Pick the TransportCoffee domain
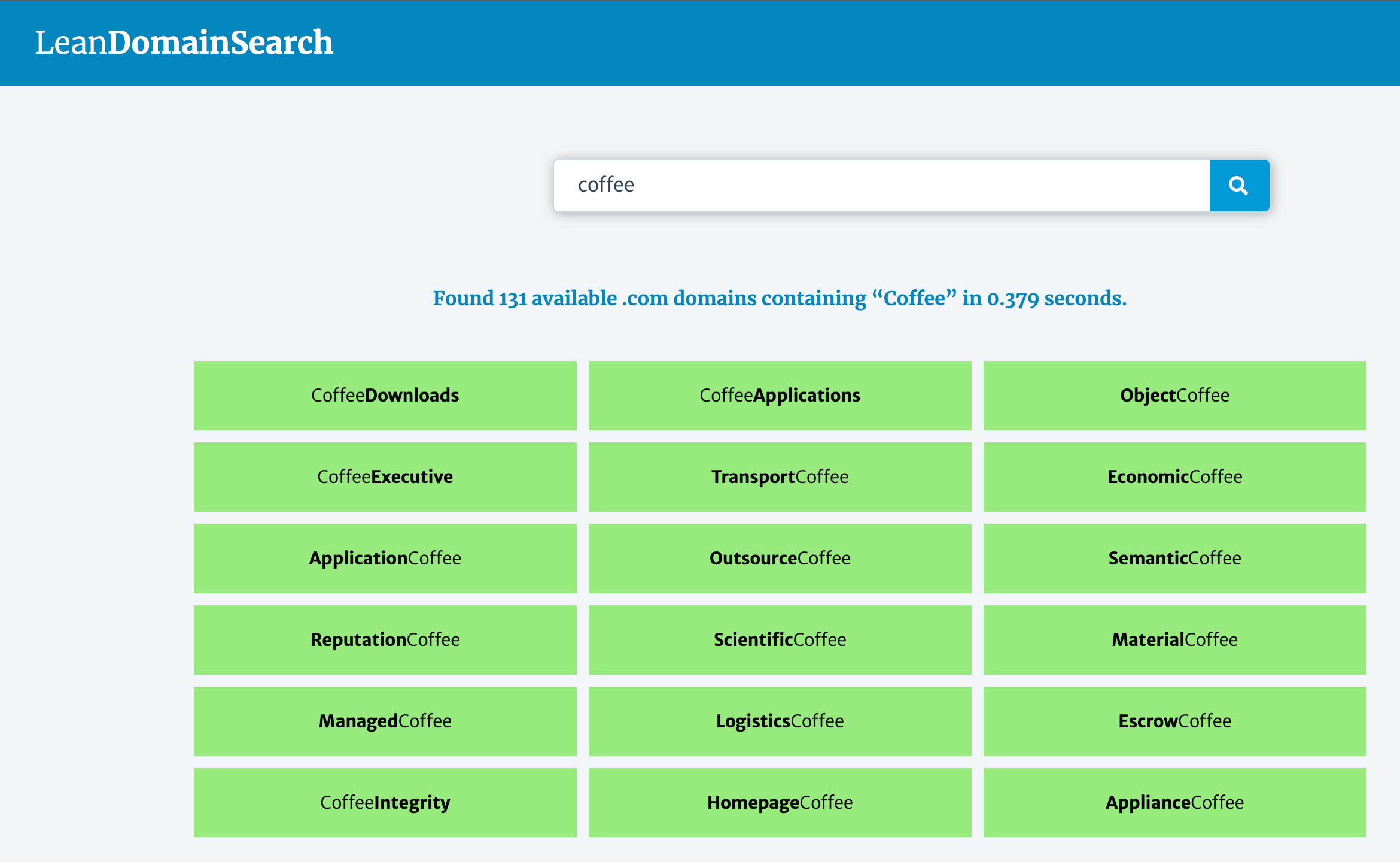Viewport: 1400px width, 862px height. coord(780,477)
